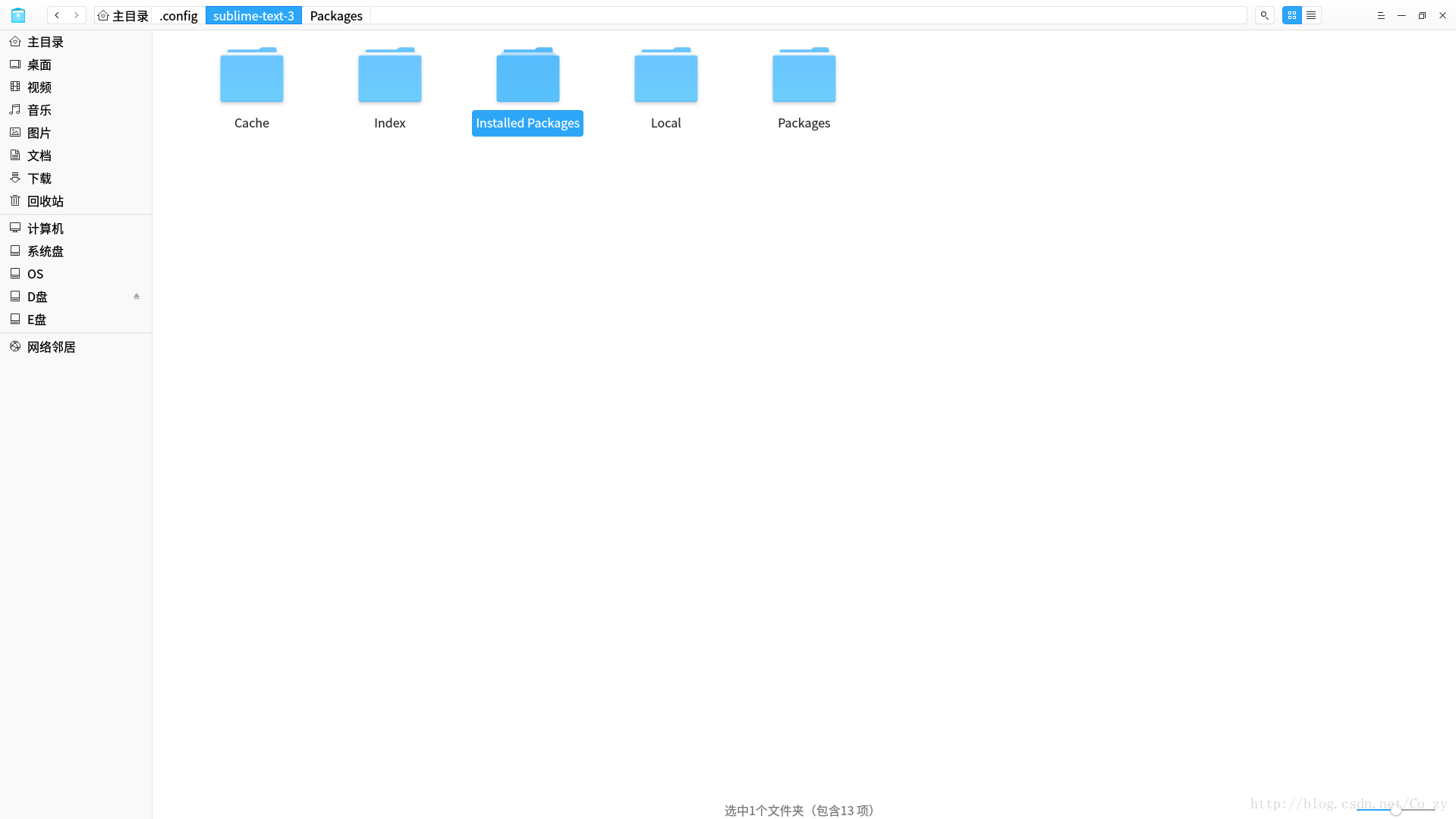This screenshot has width=1456, height=819.
Task: Open 系统盘 in sidebar
Action: point(76,251)
